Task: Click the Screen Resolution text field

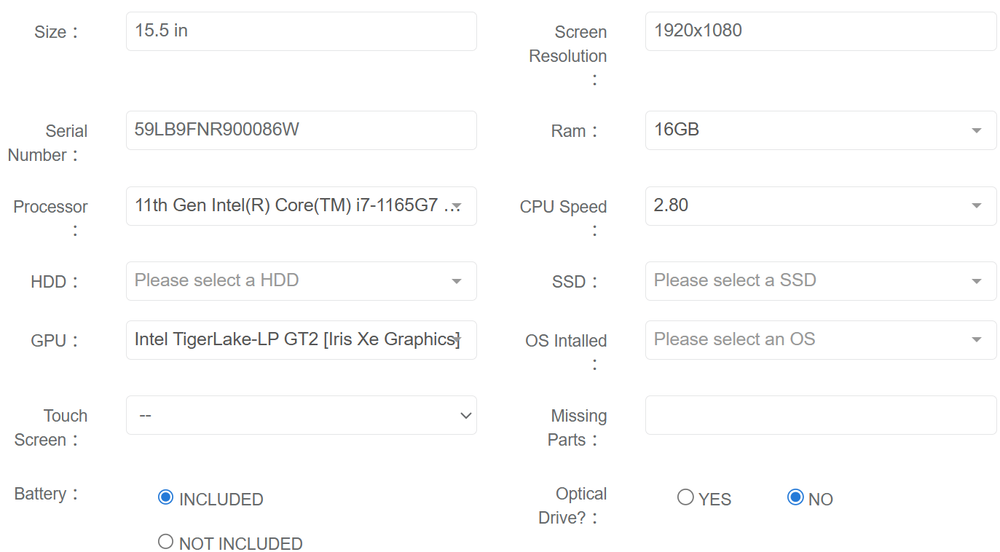Action: [x=820, y=31]
